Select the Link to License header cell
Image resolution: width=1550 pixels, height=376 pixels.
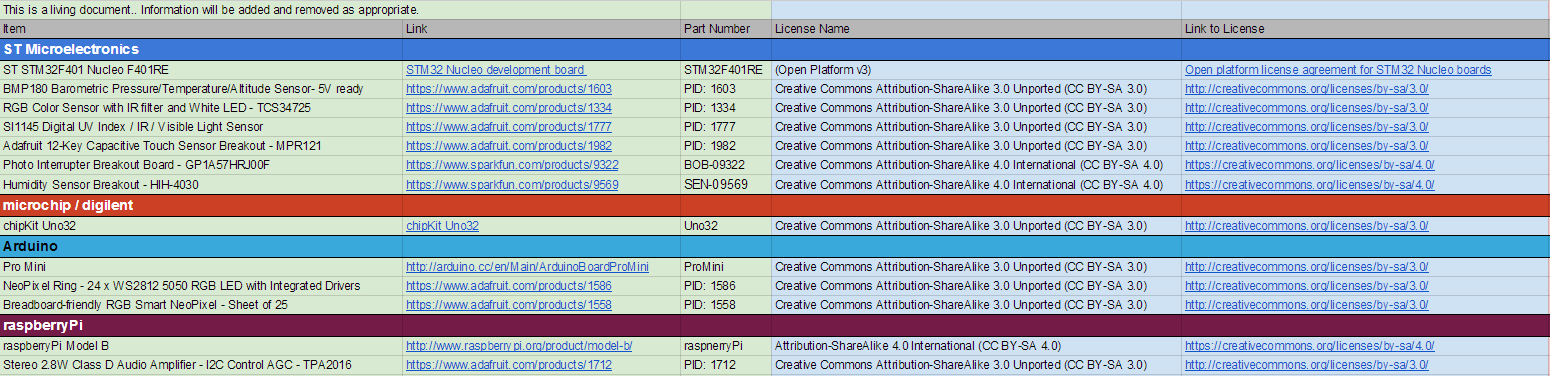1366,29
